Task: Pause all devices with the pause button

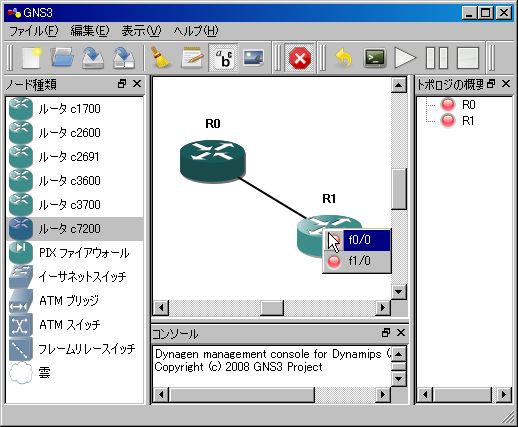Action: point(437,58)
